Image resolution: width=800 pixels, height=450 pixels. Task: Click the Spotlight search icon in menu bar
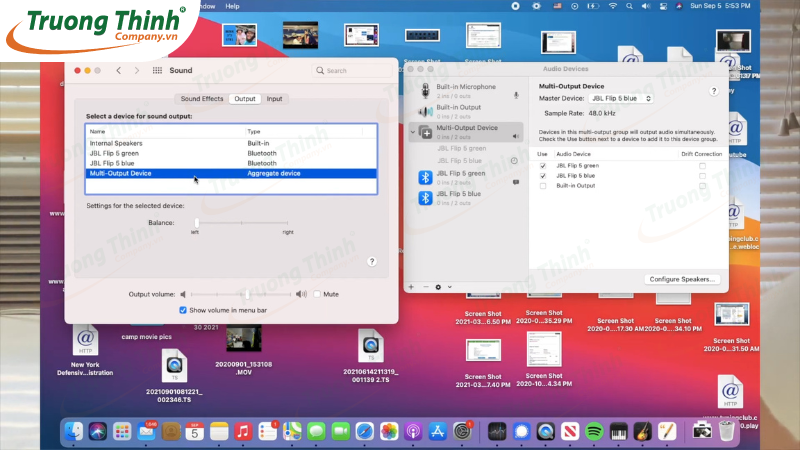point(629,6)
